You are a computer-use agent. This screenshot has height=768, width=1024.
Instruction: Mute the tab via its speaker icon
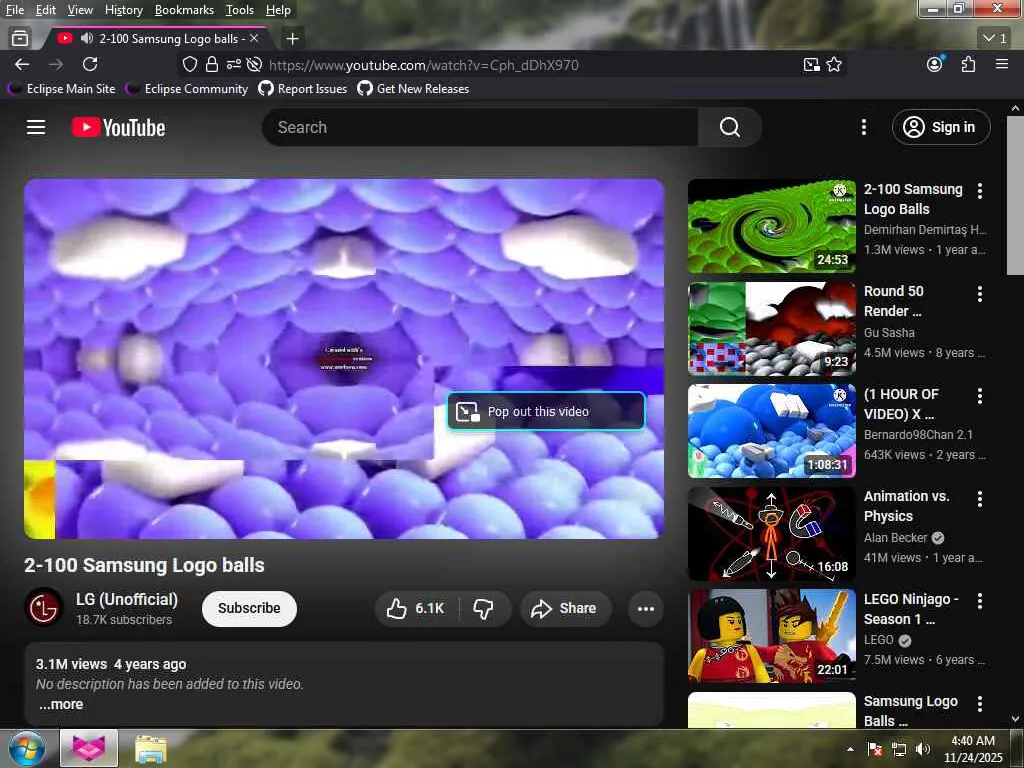pos(87,39)
